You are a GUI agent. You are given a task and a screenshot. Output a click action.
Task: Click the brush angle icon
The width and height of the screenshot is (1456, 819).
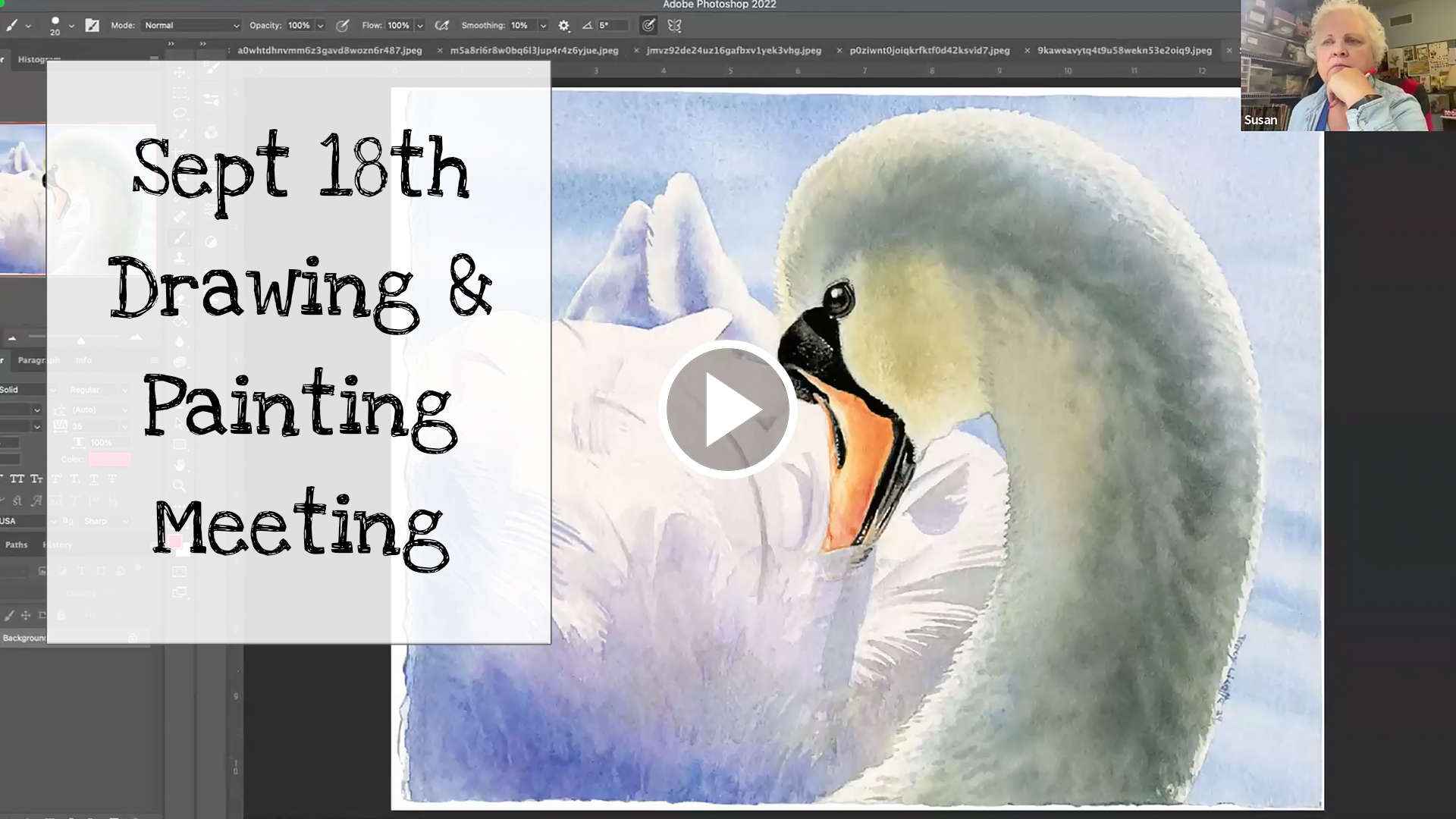(587, 26)
